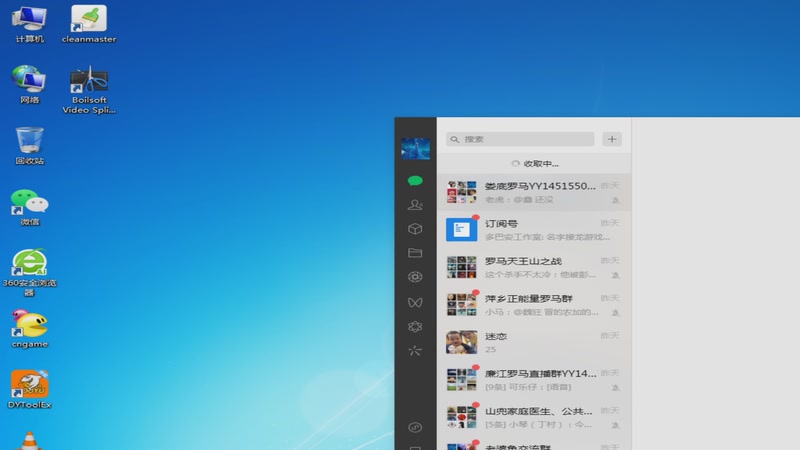Select the Boilsoft Video Splitter shortcut
Image resolution: width=800 pixels, height=450 pixels.
pyautogui.click(x=89, y=90)
